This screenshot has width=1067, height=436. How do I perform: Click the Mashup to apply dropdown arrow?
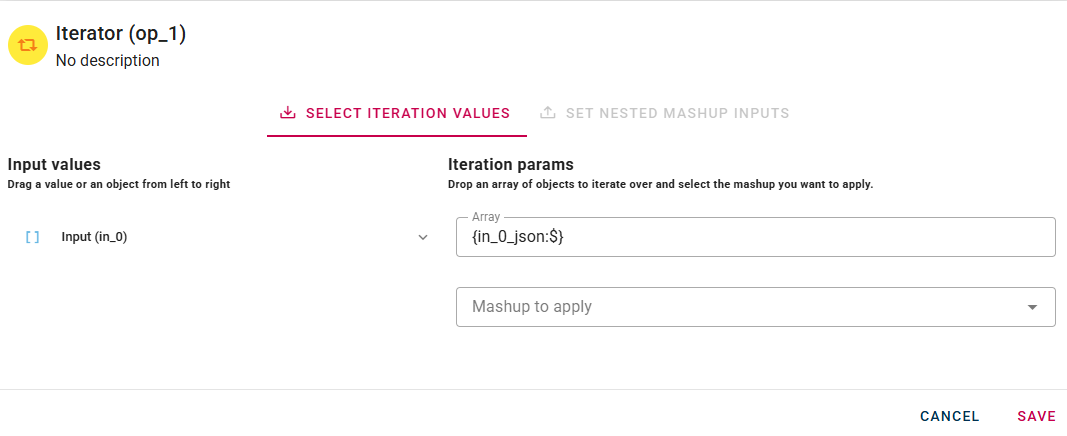pyautogui.click(x=1032, y=307)
